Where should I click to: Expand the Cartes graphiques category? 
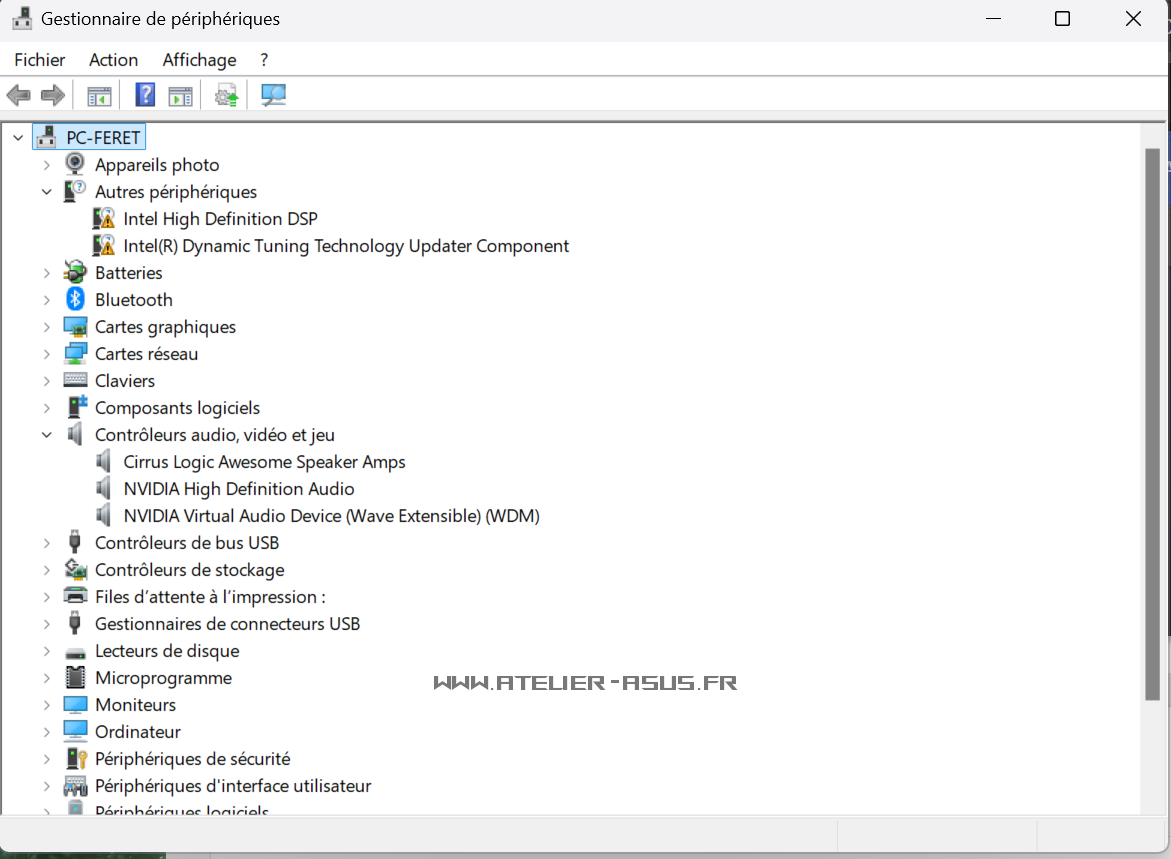click(x=47, y=327)
